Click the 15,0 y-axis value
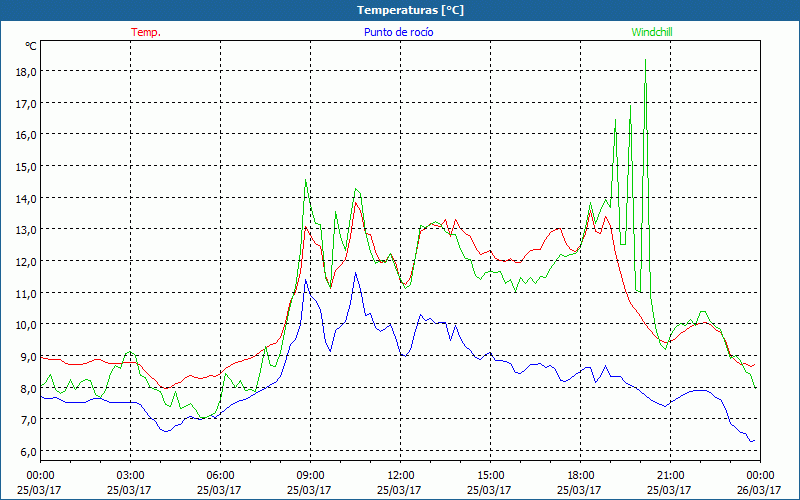This screenshot has width=800, height=500. click(x=27, y=166)
